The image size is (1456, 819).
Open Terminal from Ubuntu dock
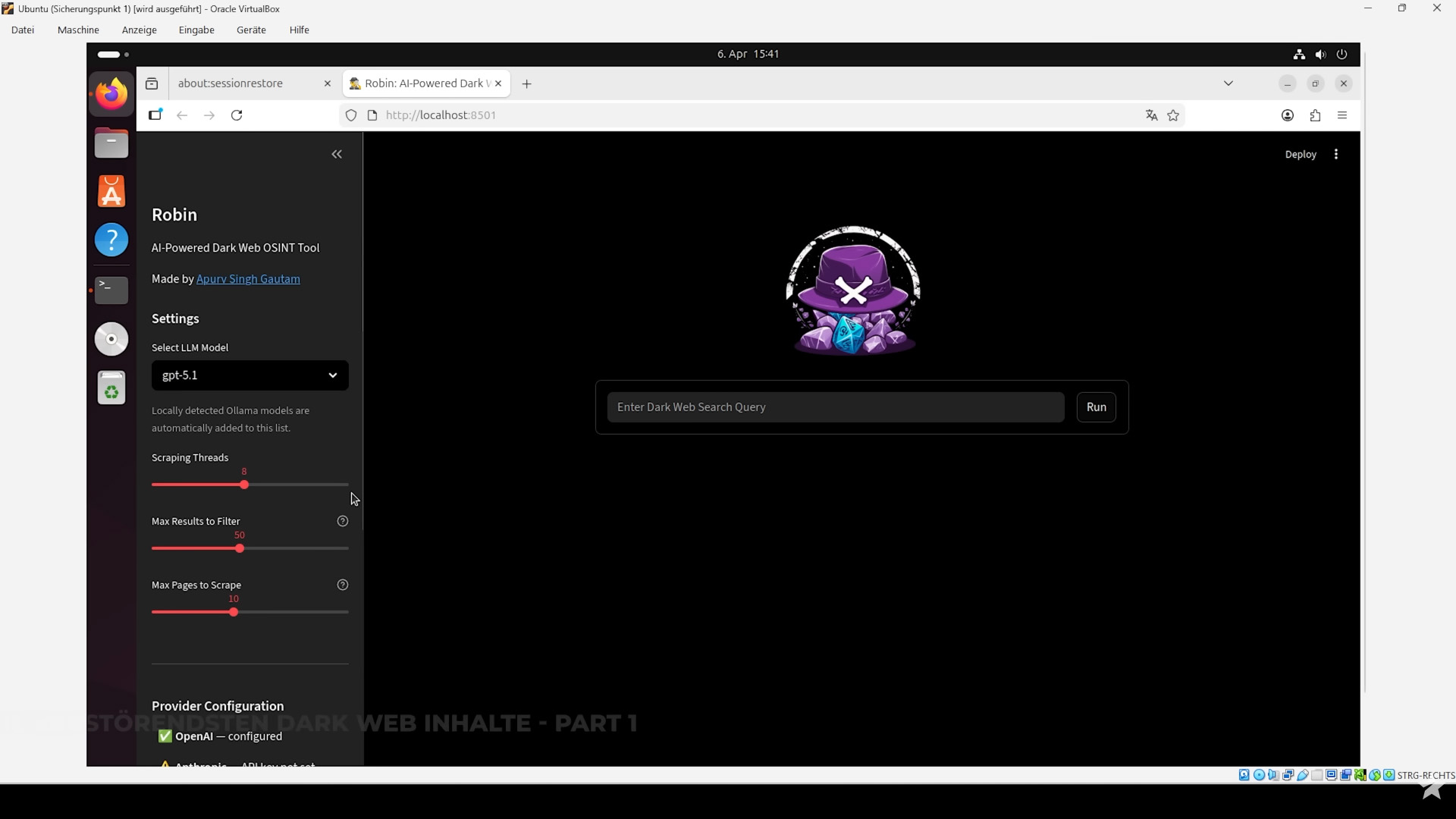pos(111,290)
